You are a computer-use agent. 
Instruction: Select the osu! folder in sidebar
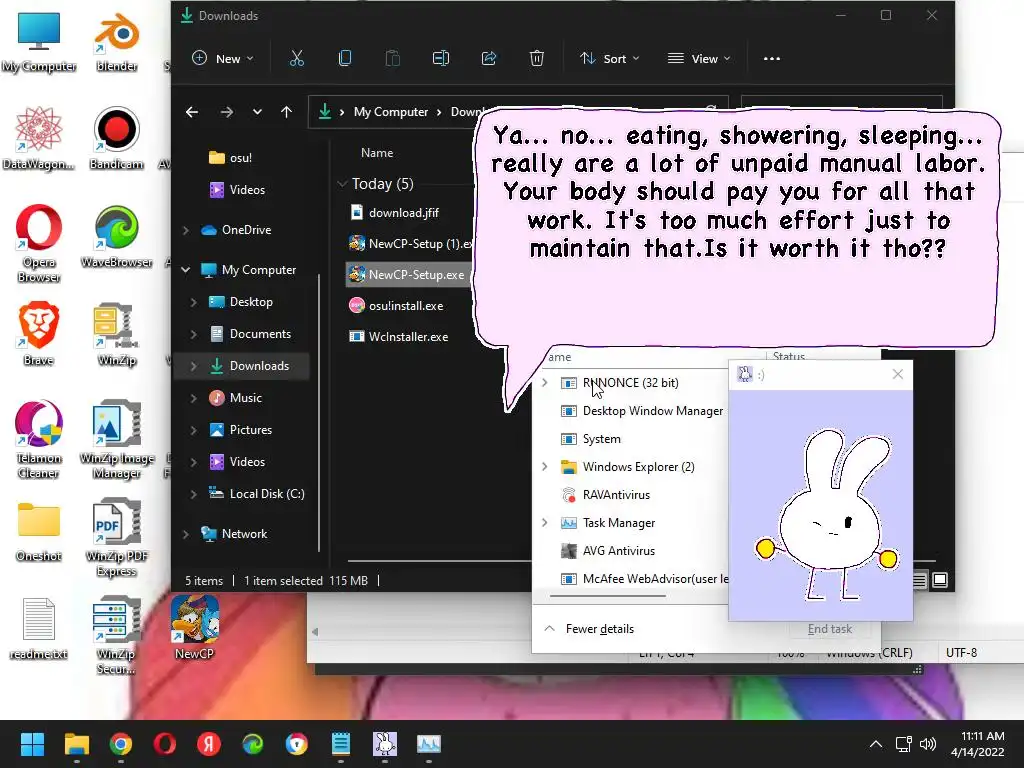click(x=230, y=157)
